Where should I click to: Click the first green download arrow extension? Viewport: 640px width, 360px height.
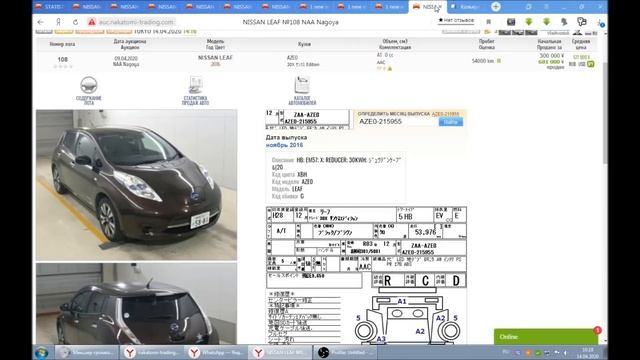tap(529, 22)
